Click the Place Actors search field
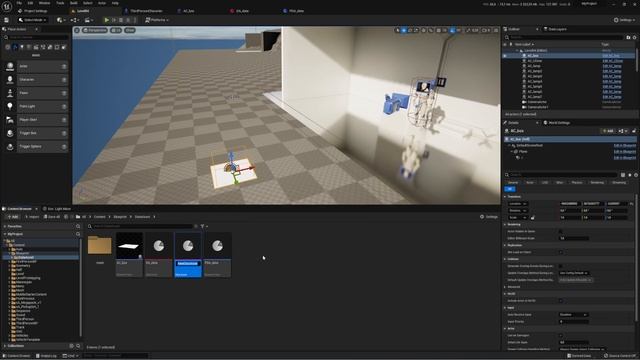 pyautogui.click(x=36, y=38)
